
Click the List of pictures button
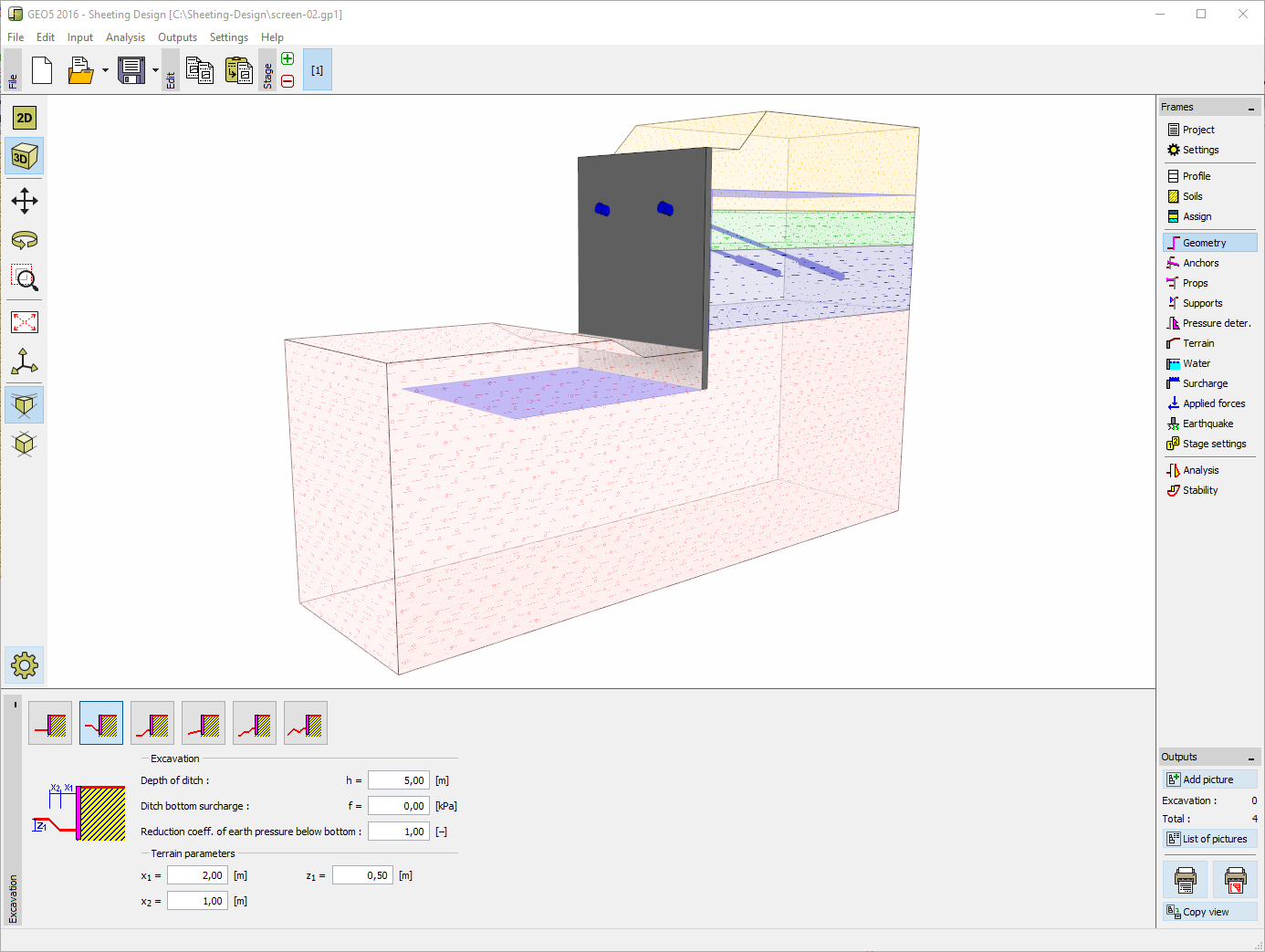[x=1209, y=838]
